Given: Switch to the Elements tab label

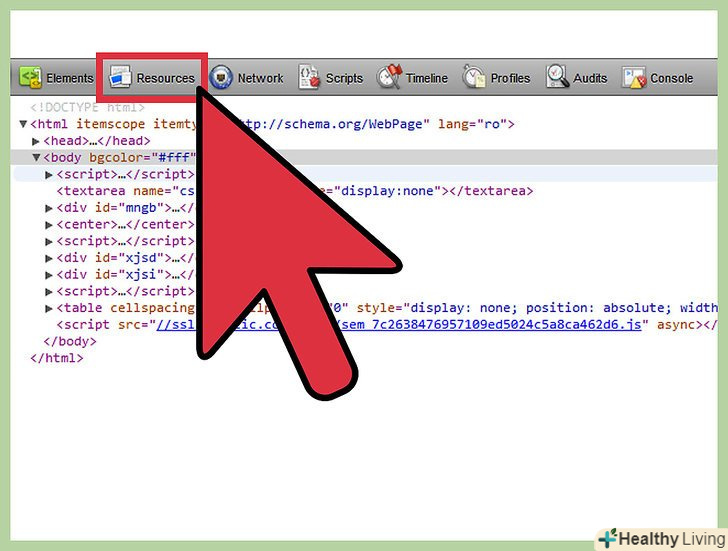Looking at the screenshot, I should (70, 78).
